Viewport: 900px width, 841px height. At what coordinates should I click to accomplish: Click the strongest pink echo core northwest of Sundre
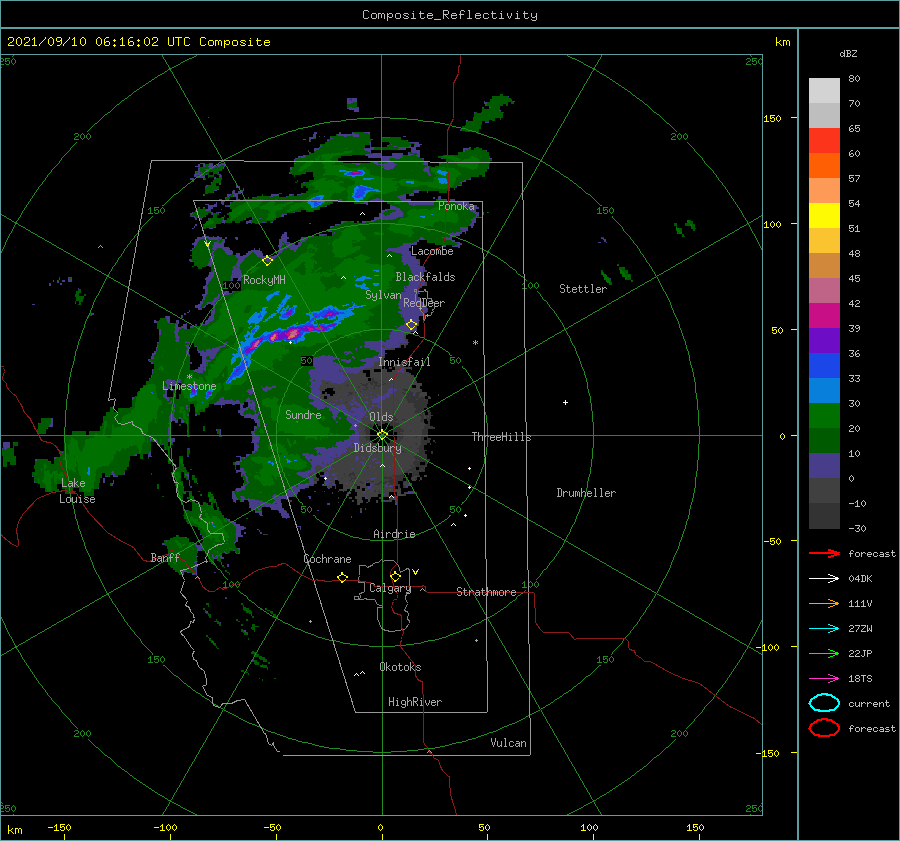coord(294,332)
